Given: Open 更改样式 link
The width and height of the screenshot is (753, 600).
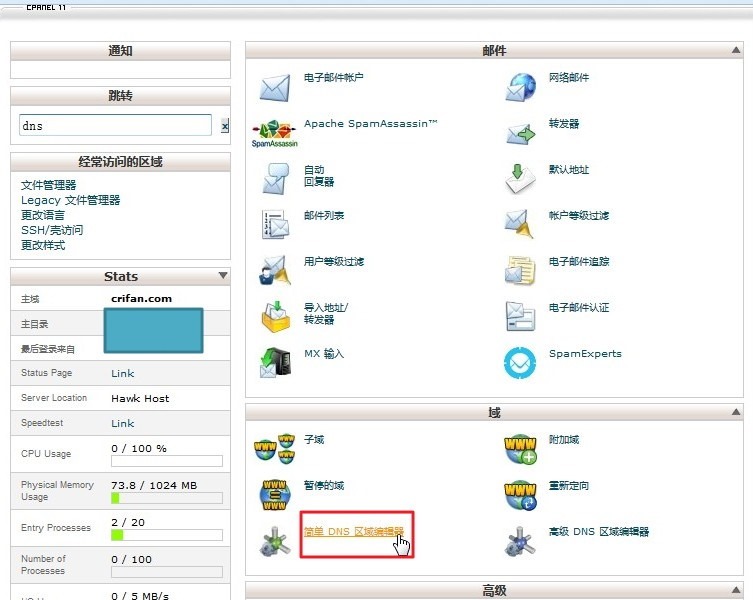Looking at the screenshot, I should pyautogui.click(x=43, y=245).
